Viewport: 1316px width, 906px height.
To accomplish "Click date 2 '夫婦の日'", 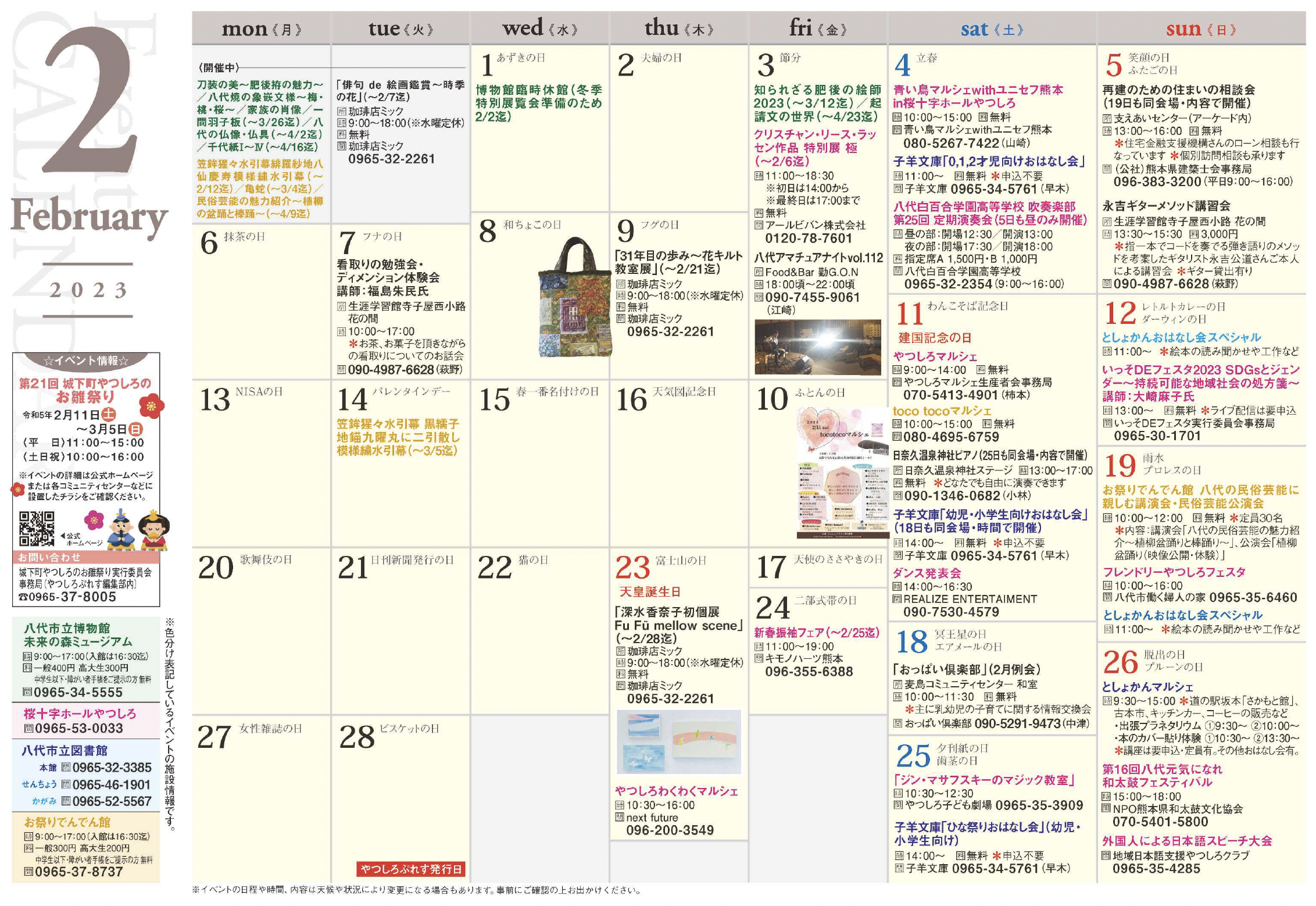I will coord(650,63).
